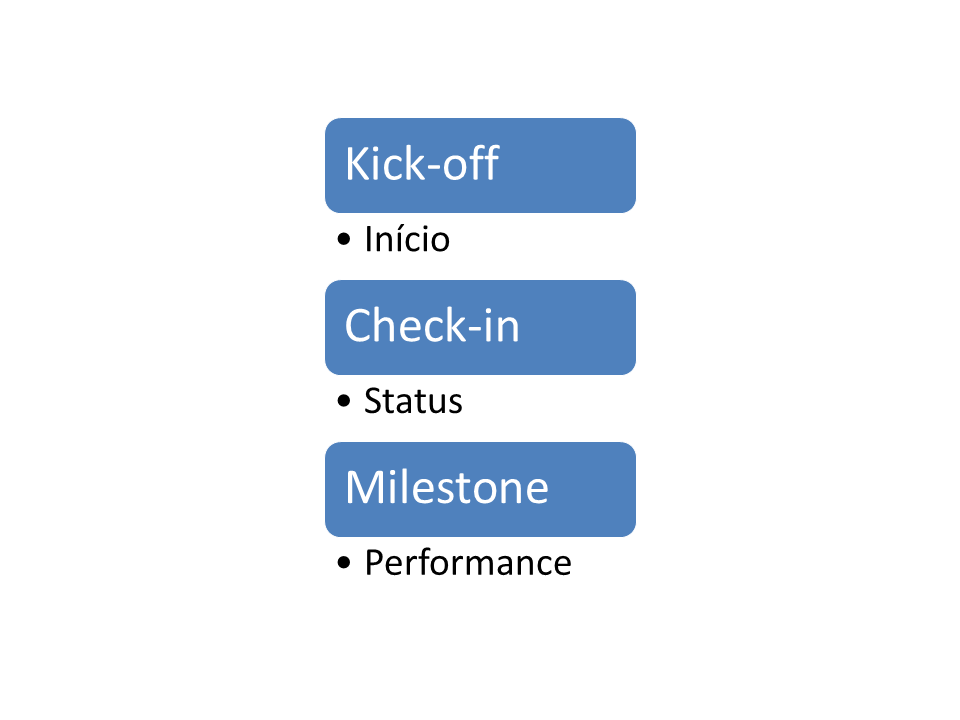Screen dimensions: 960x720
Task: Click the bullet dot before Status
Action: 345,402
